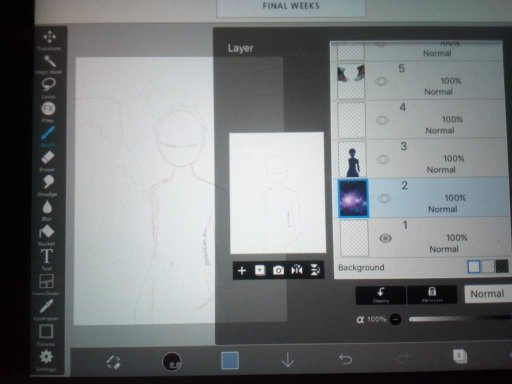Pick the Eyedropper tool
The height and width of the screenshot is (384, 512).
coord(46,310)
